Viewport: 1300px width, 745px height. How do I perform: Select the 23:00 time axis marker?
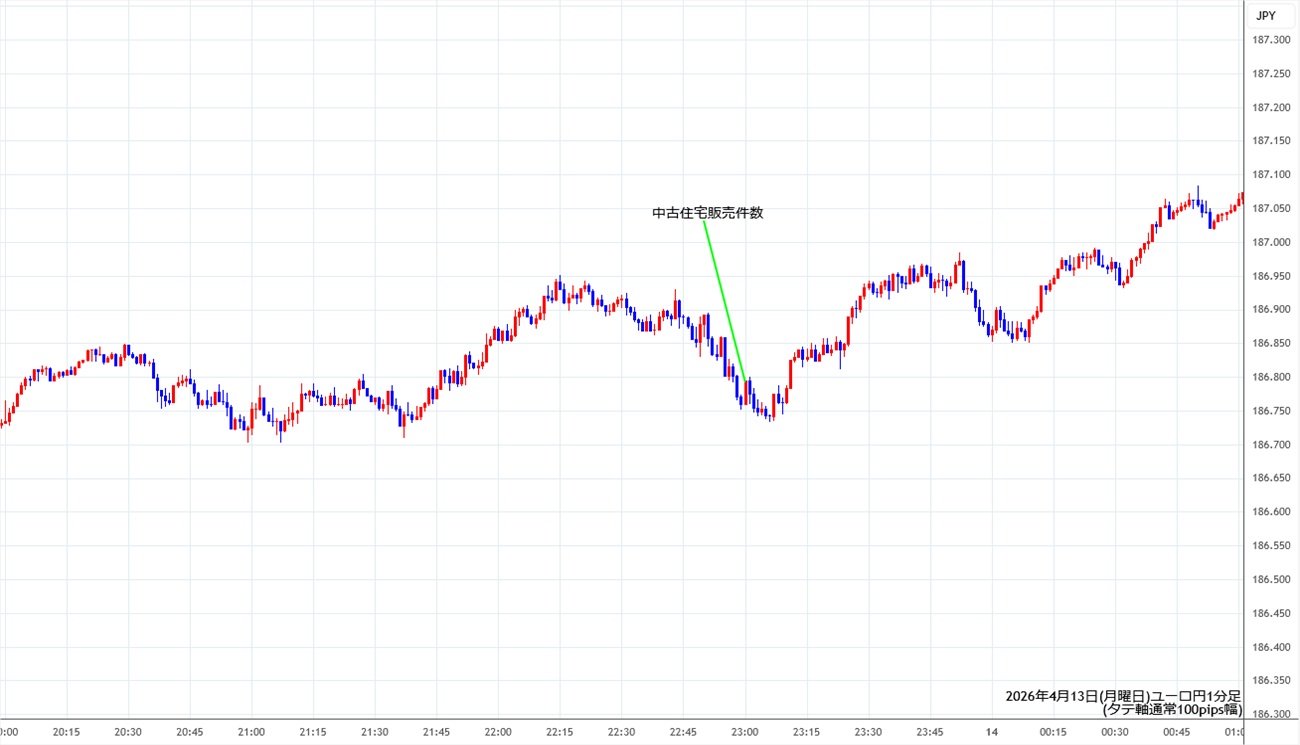(745, 732)
